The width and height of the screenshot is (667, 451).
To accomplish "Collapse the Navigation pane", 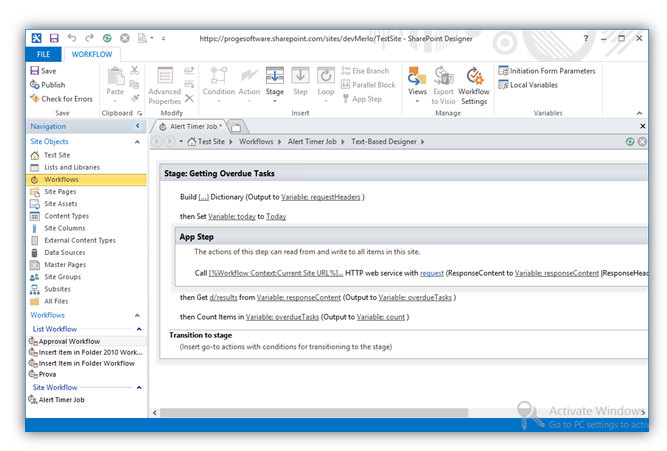I will tap(138, 127).
